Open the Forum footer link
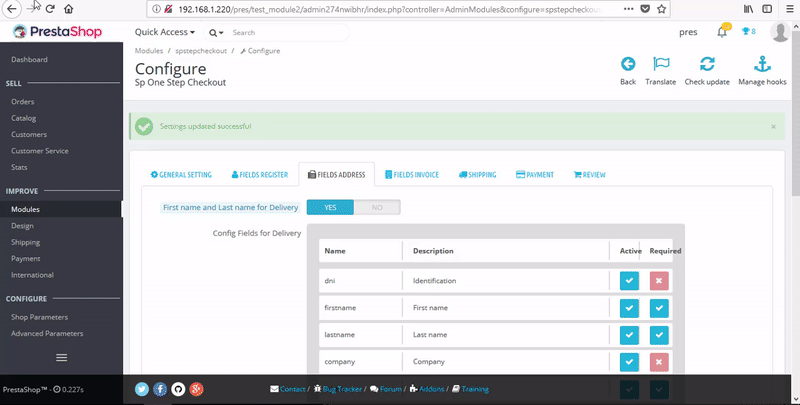 386,389
